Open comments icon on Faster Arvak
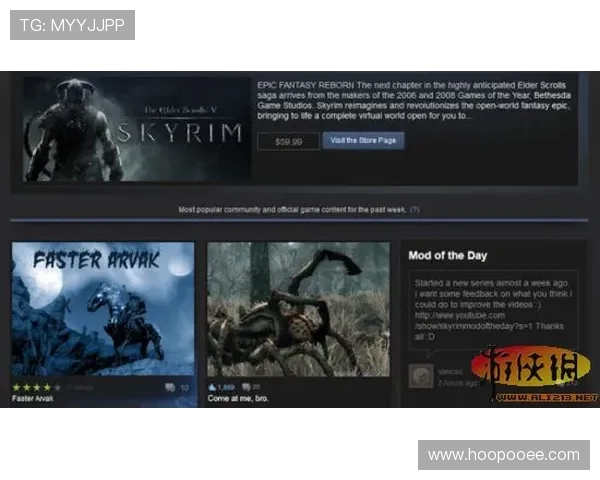The image size is (600, 480). tap(169, 386)
